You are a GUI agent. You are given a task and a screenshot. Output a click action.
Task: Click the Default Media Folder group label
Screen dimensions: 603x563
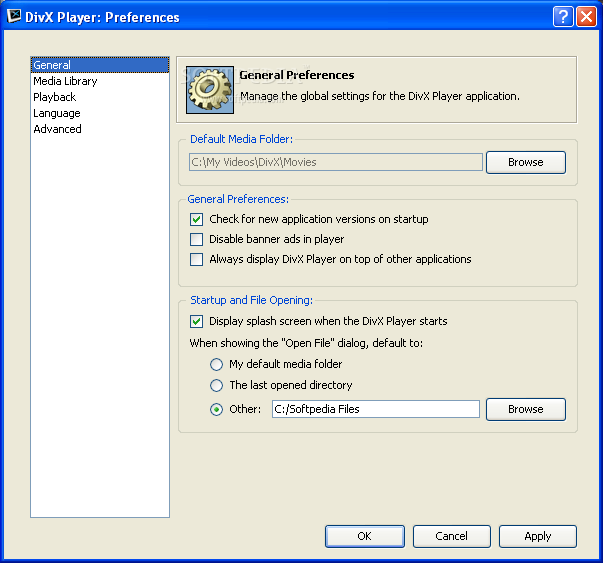242,139
